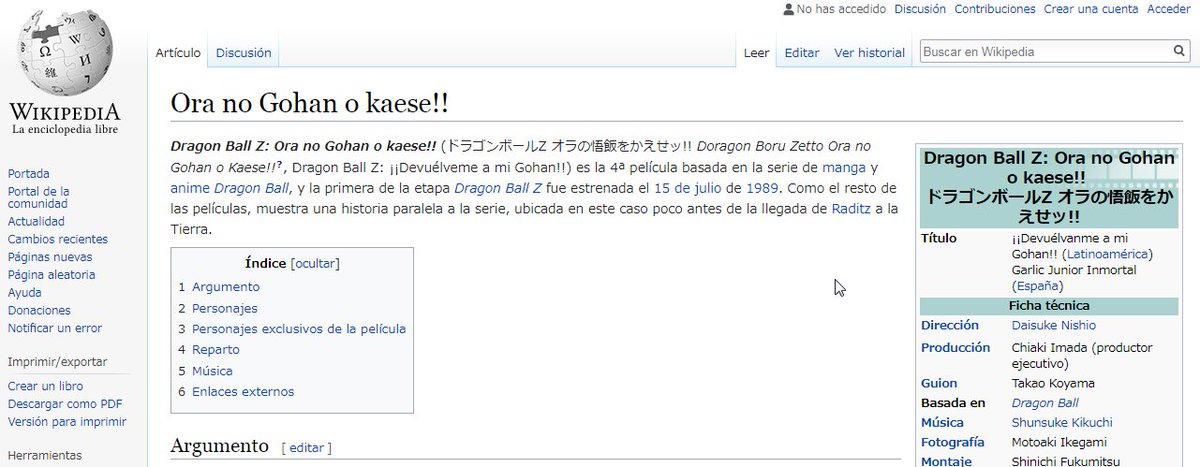Open the Ver historial tab

click(x=869, y=53)
